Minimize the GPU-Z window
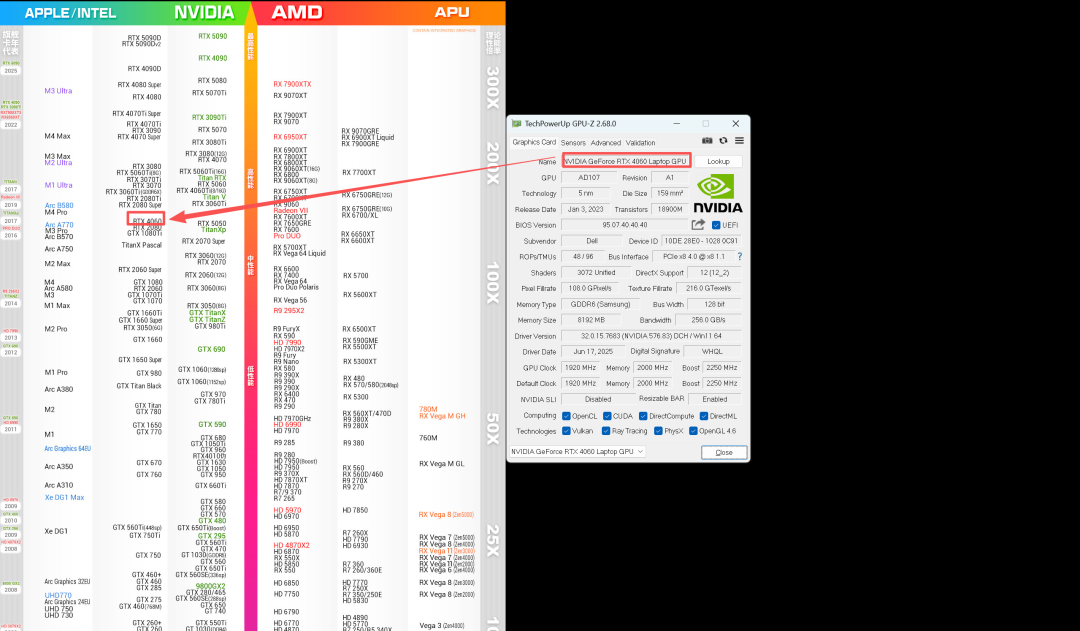This screenshot has height=631, width=1080. pyautogui.click(x=676, y=124)
